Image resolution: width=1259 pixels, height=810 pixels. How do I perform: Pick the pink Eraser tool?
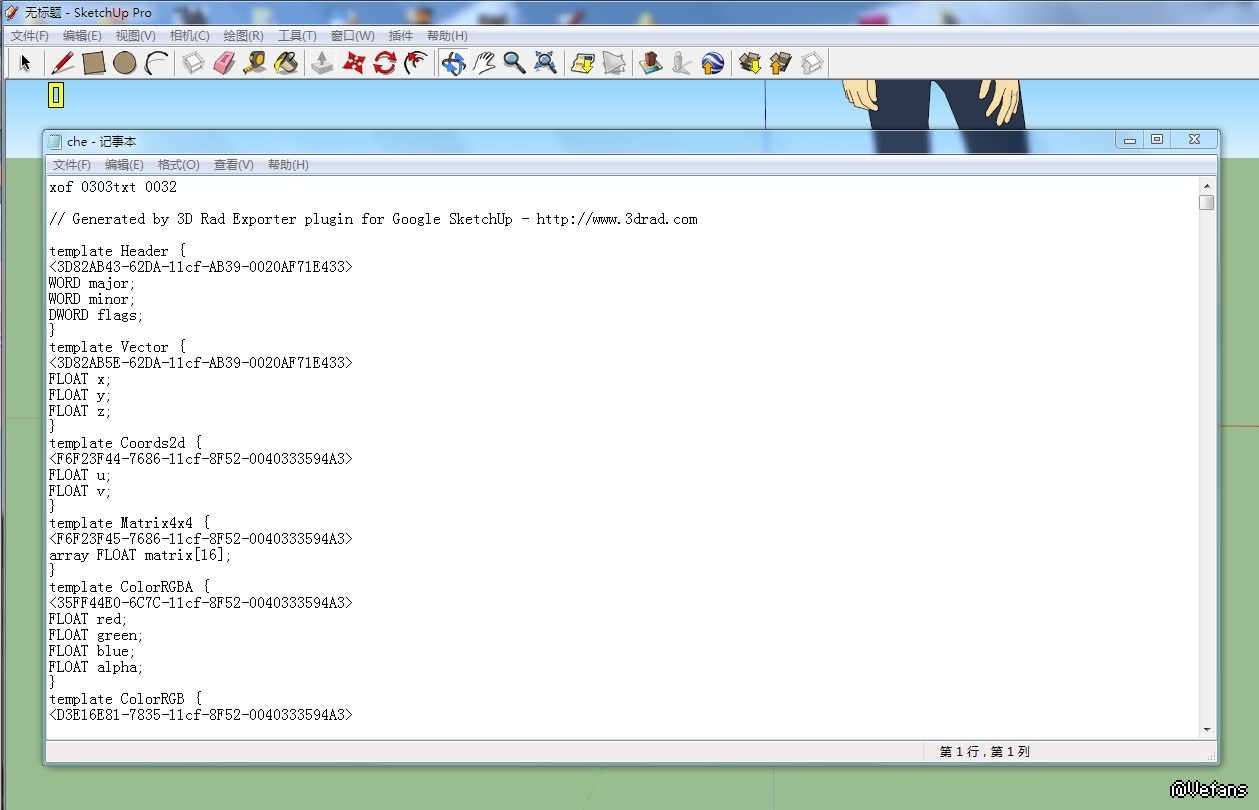pyautogui.click(x=224, y=63)
